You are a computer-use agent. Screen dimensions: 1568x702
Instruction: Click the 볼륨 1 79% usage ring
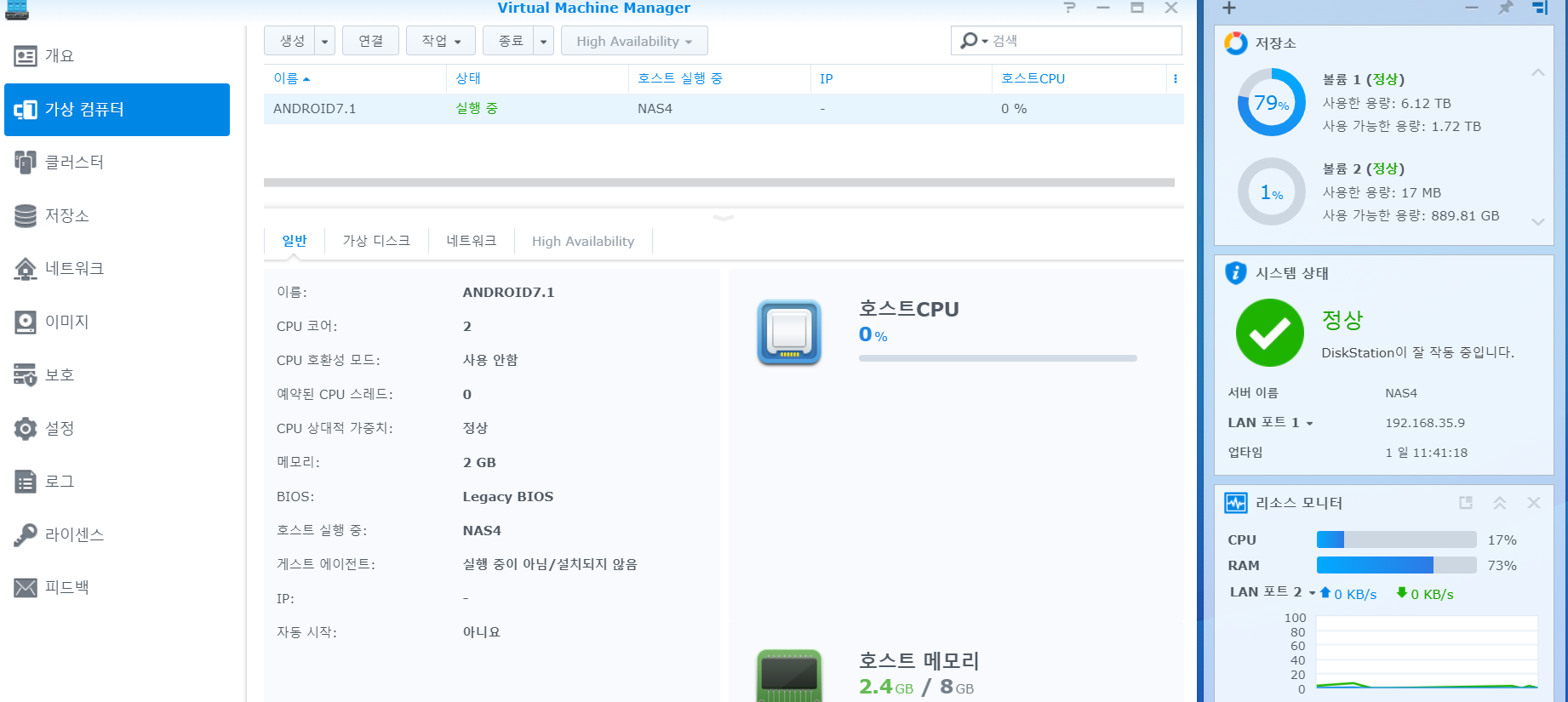coord(1271,103)
